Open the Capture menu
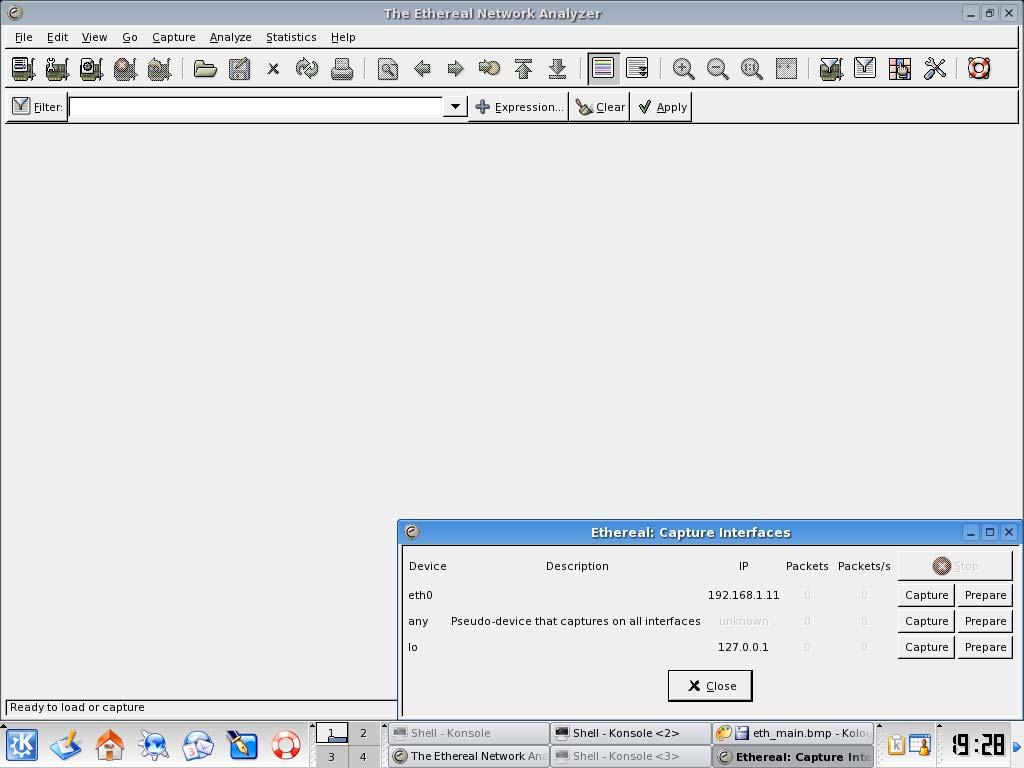The height and width of the screenshot is (768, 1024). (174, 37)
